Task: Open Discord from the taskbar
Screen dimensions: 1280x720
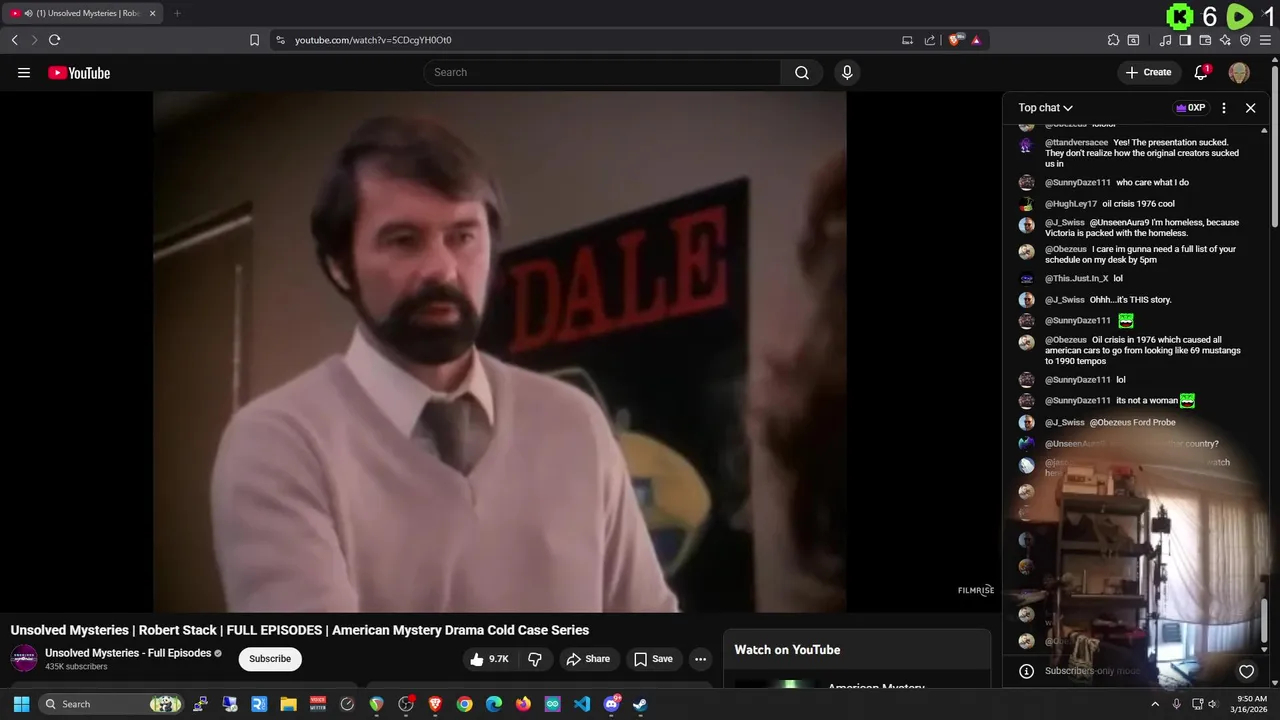Action: 611,704
